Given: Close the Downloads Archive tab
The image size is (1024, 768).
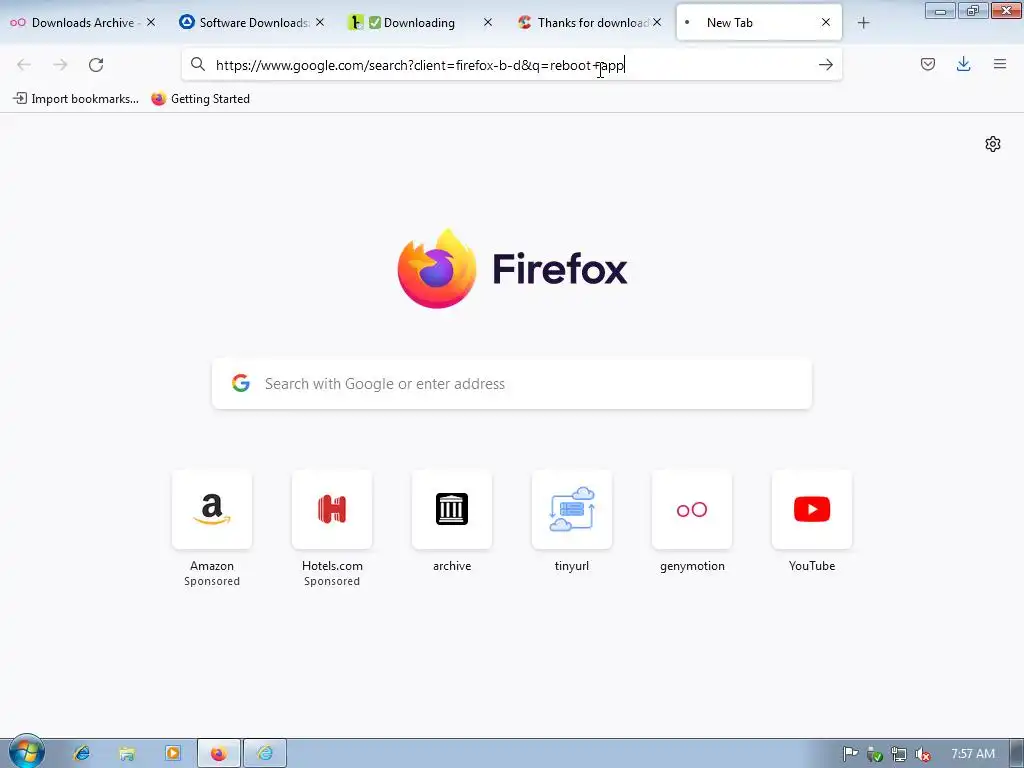Looking at the screenshot, I should [x=151, y=22].
